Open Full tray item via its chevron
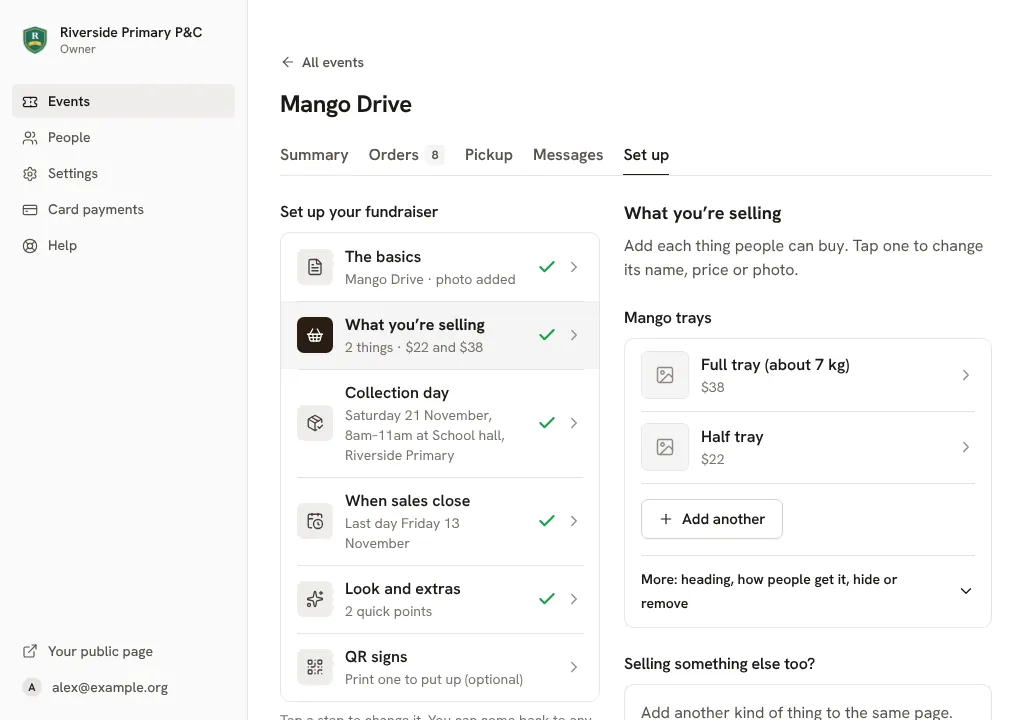Image resolution: width=1024 pixels, height=720 pixels. (x=965, y=375)
